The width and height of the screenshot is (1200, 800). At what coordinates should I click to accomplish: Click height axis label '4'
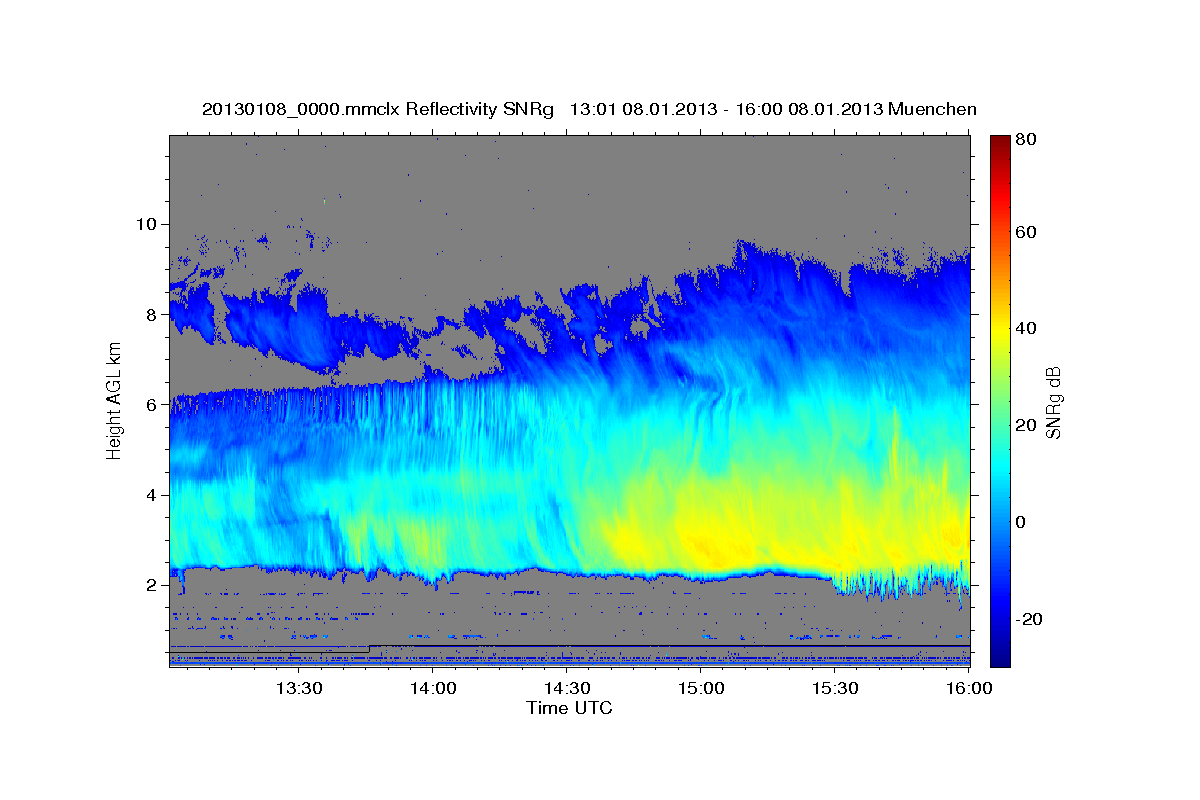click(x=153, y=495)
